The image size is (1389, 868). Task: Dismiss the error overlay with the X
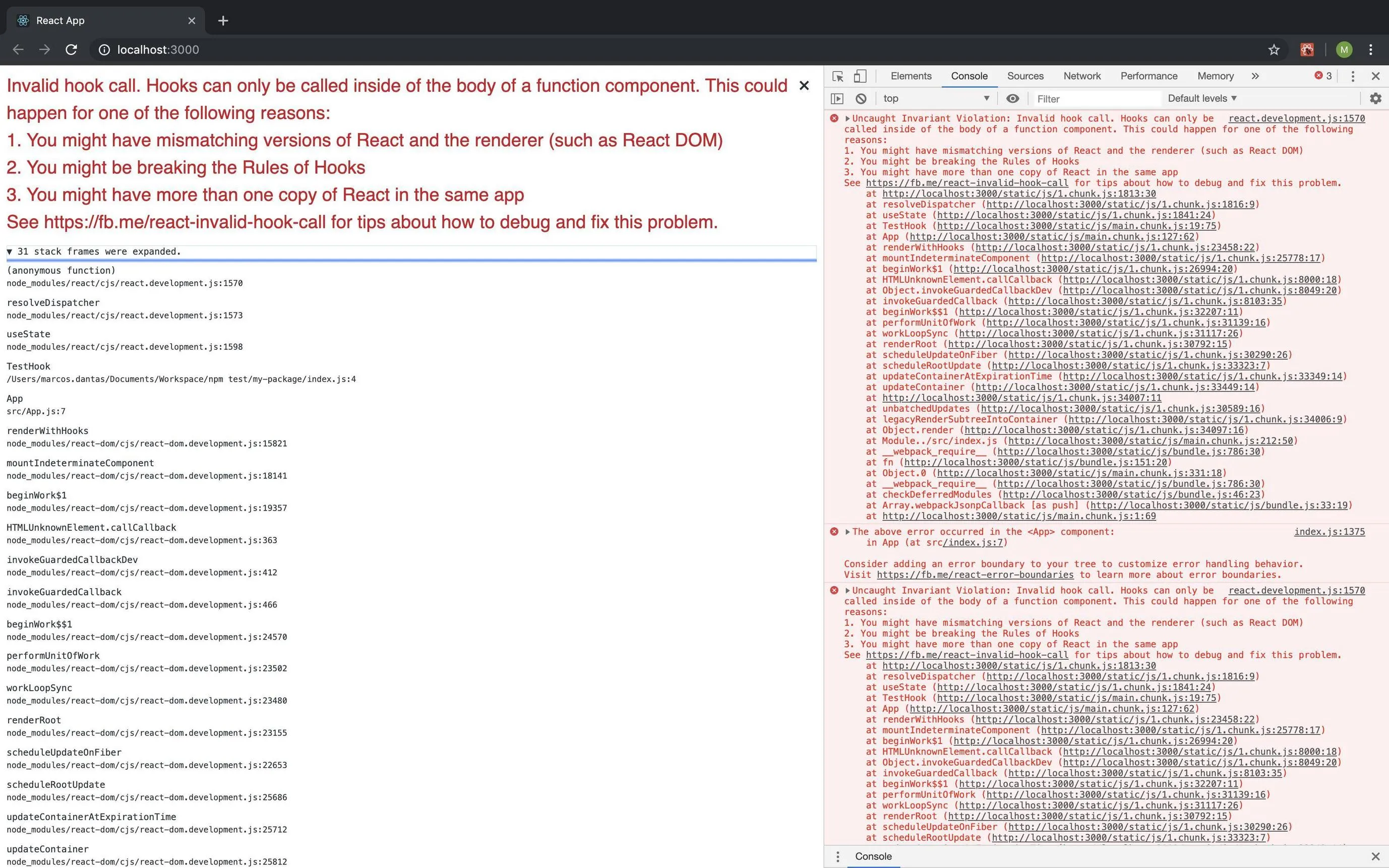tap(804, 86)
